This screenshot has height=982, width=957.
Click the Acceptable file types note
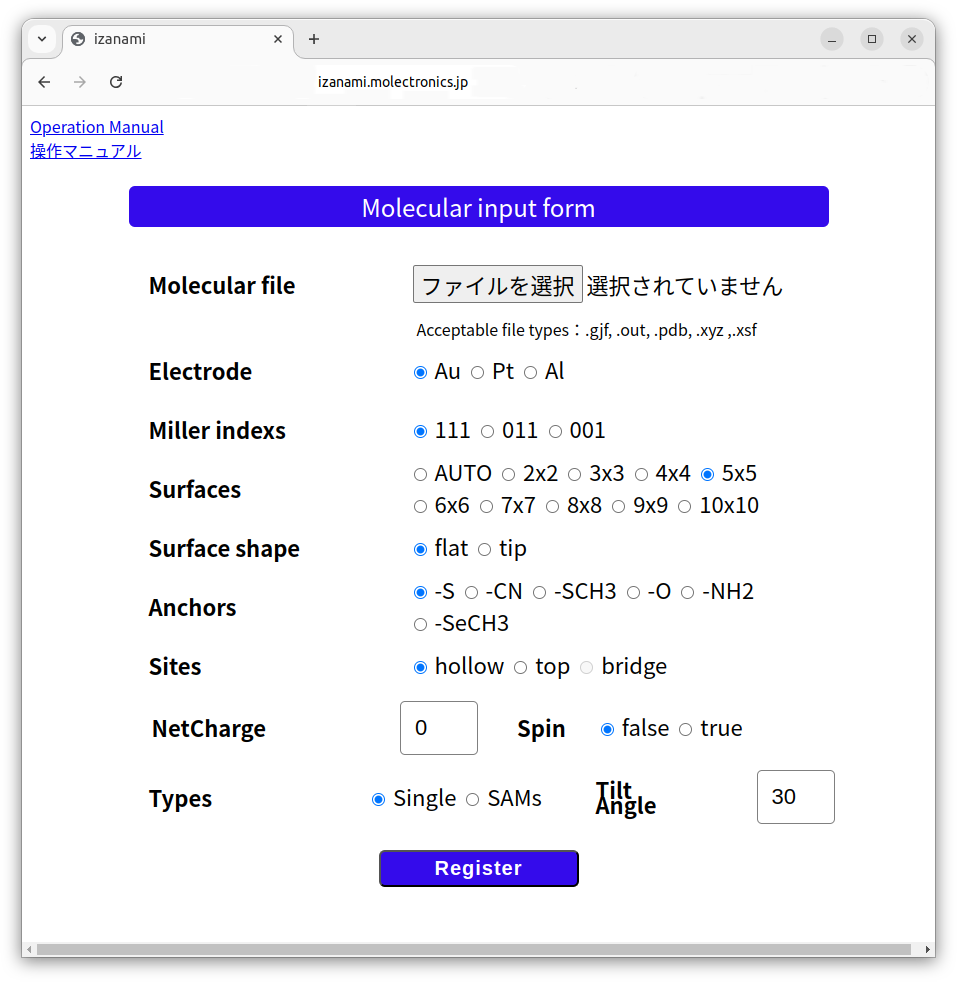(x=586, y=330)
